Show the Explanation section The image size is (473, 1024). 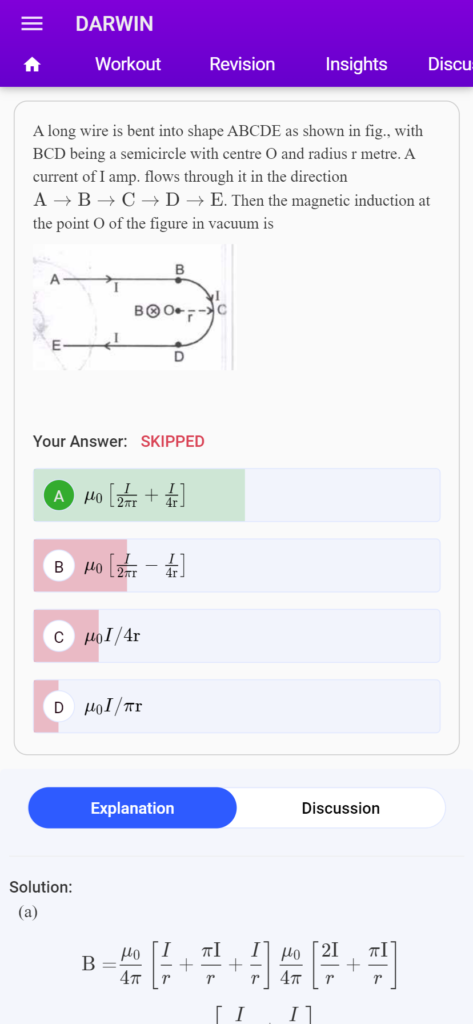(x=133, y=808)
